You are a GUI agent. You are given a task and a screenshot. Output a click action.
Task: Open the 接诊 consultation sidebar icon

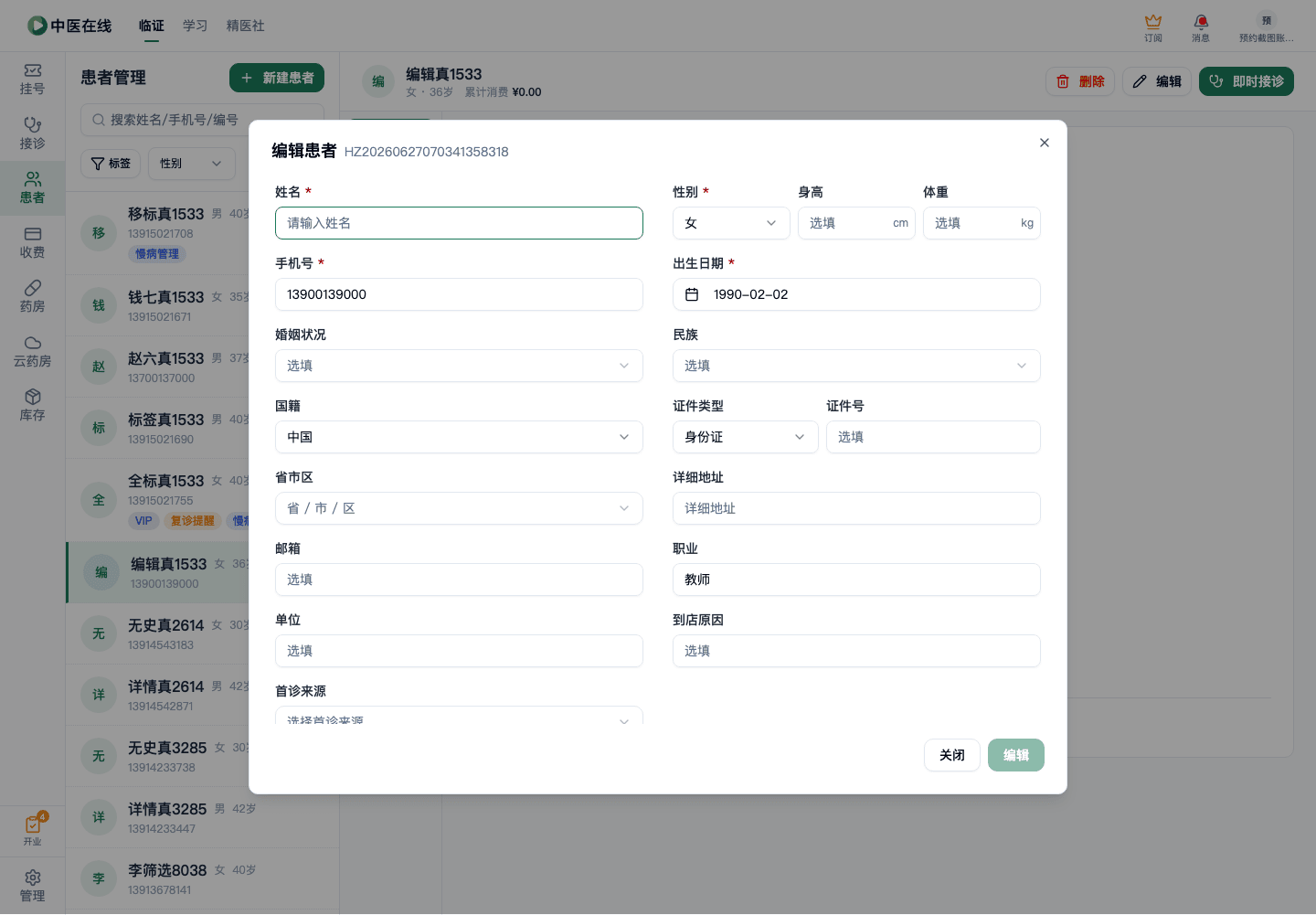click(32, 133)
